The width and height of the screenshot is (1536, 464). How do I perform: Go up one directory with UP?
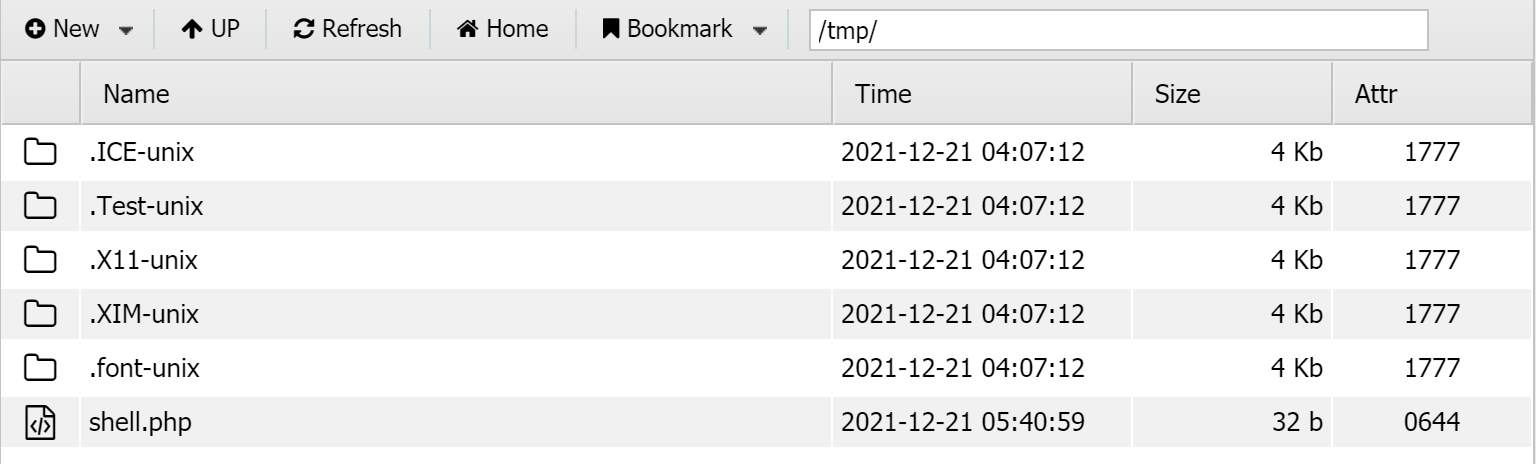[210, 29]
